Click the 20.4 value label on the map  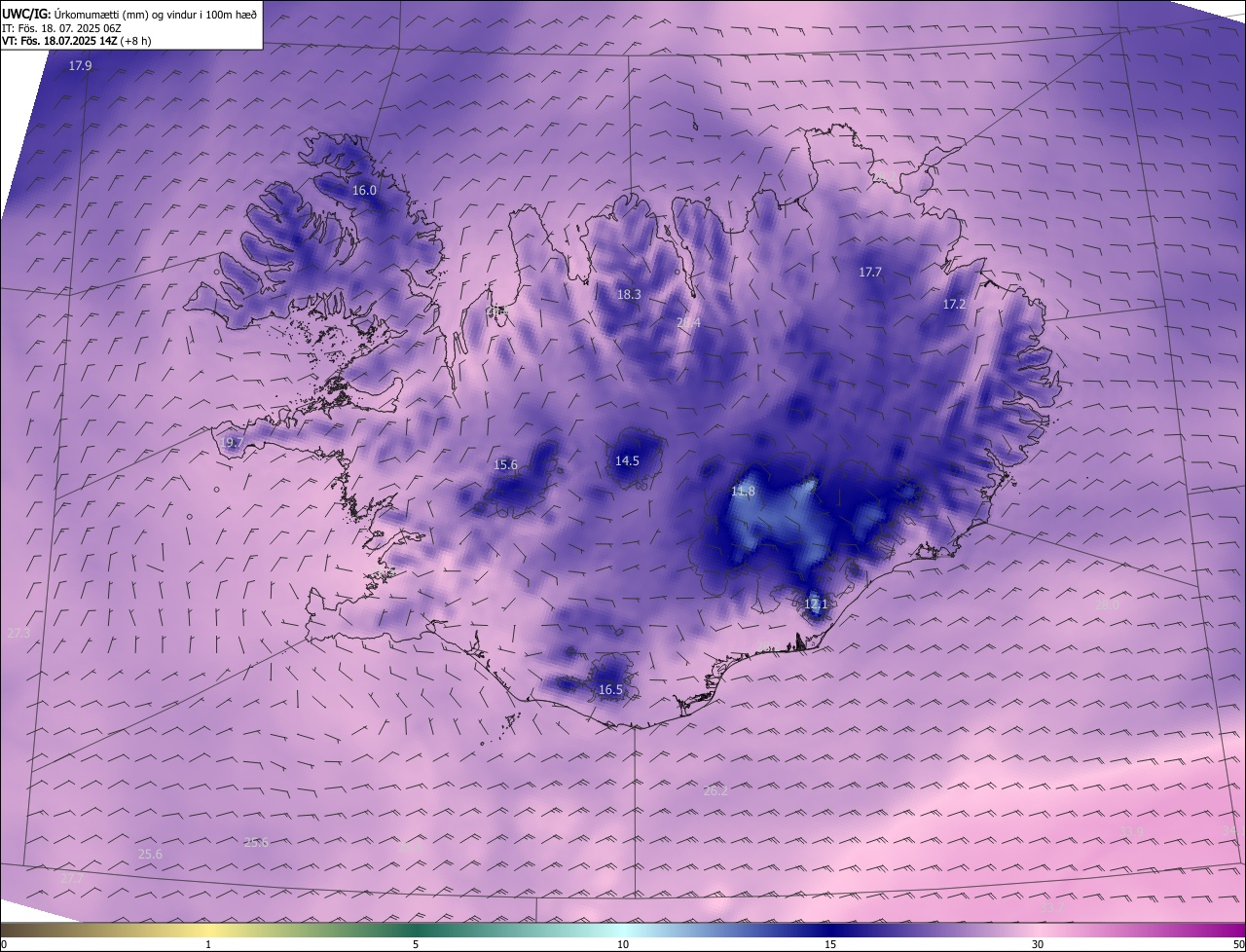(x=688, y=322)
